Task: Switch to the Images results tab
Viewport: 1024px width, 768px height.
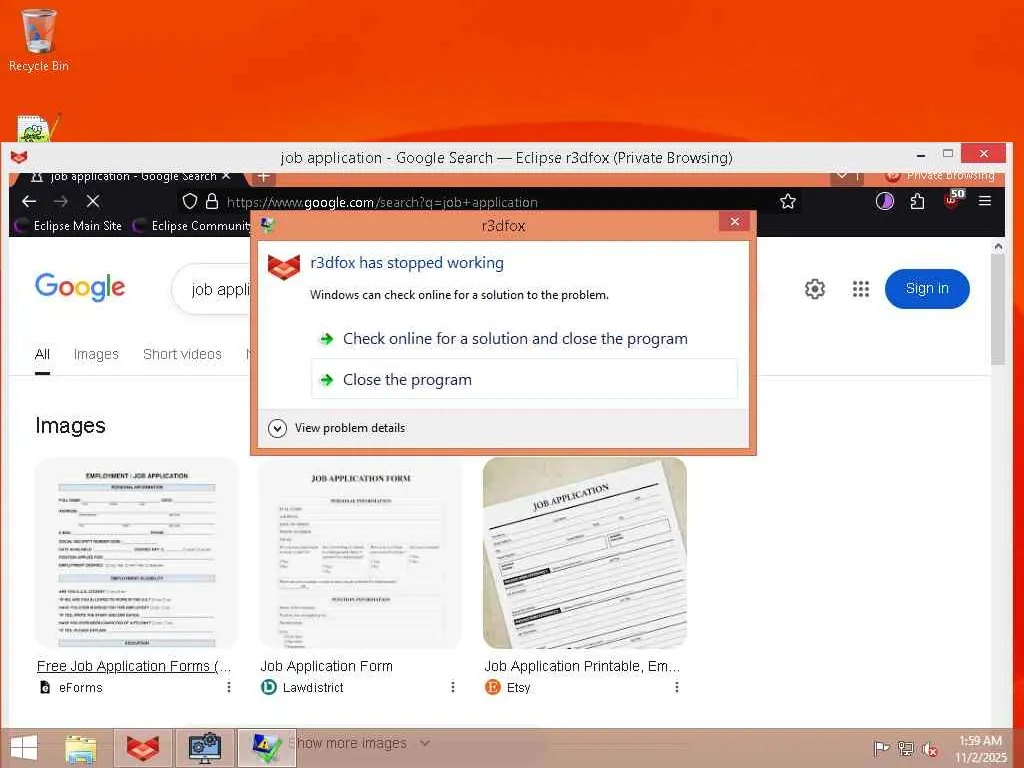Action: [x=96, y=354]
